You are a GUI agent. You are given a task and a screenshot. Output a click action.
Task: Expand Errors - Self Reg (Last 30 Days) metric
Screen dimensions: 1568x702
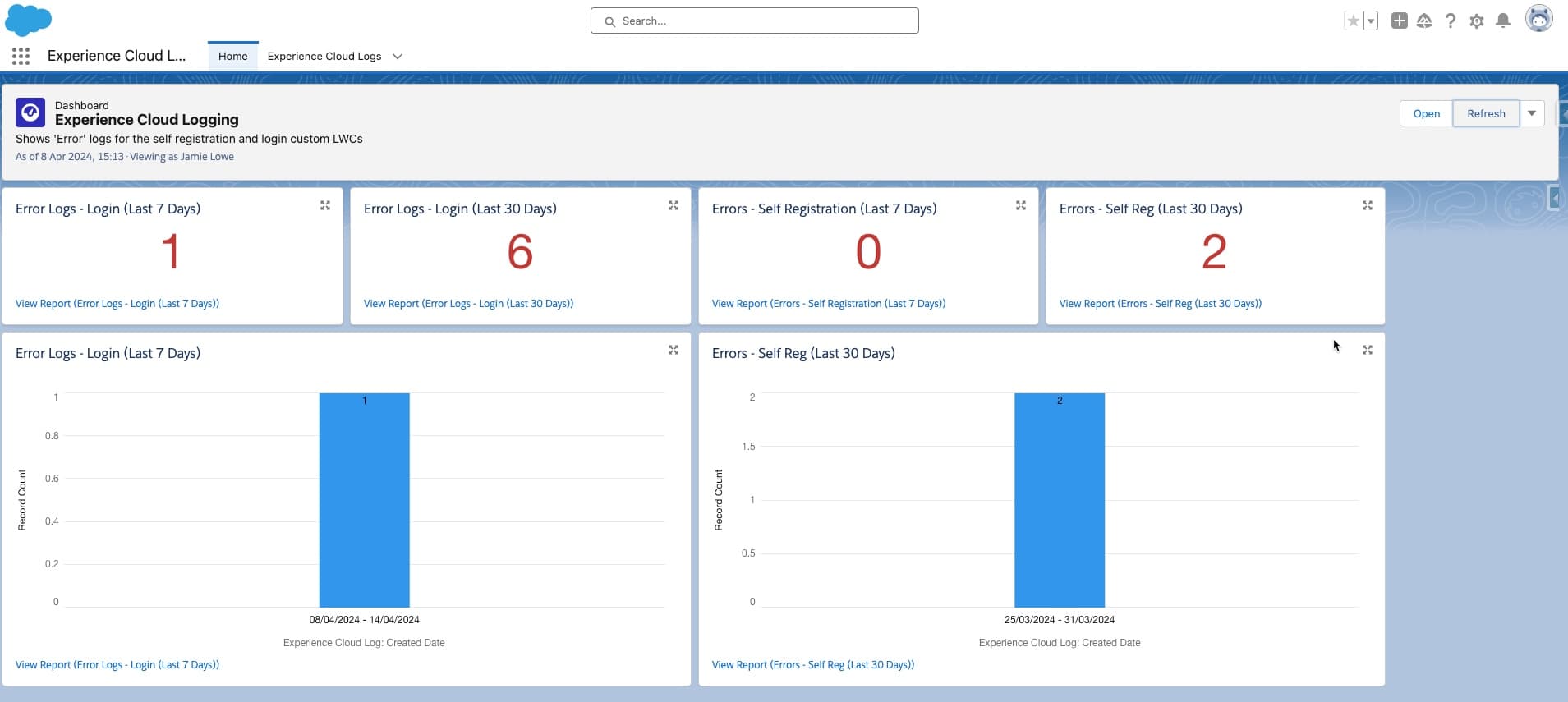click(x=1368, y=205)
